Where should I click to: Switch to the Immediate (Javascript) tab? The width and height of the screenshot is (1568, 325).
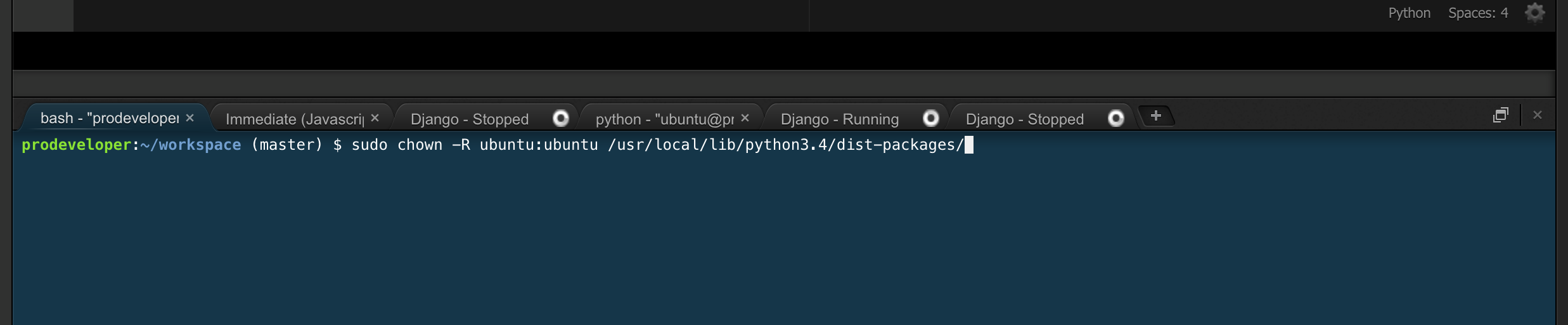pos(294,119)
